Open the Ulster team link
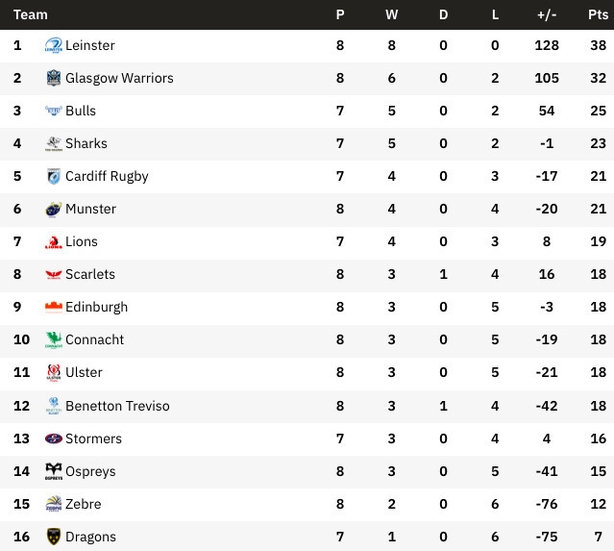 tap(84, 372)
